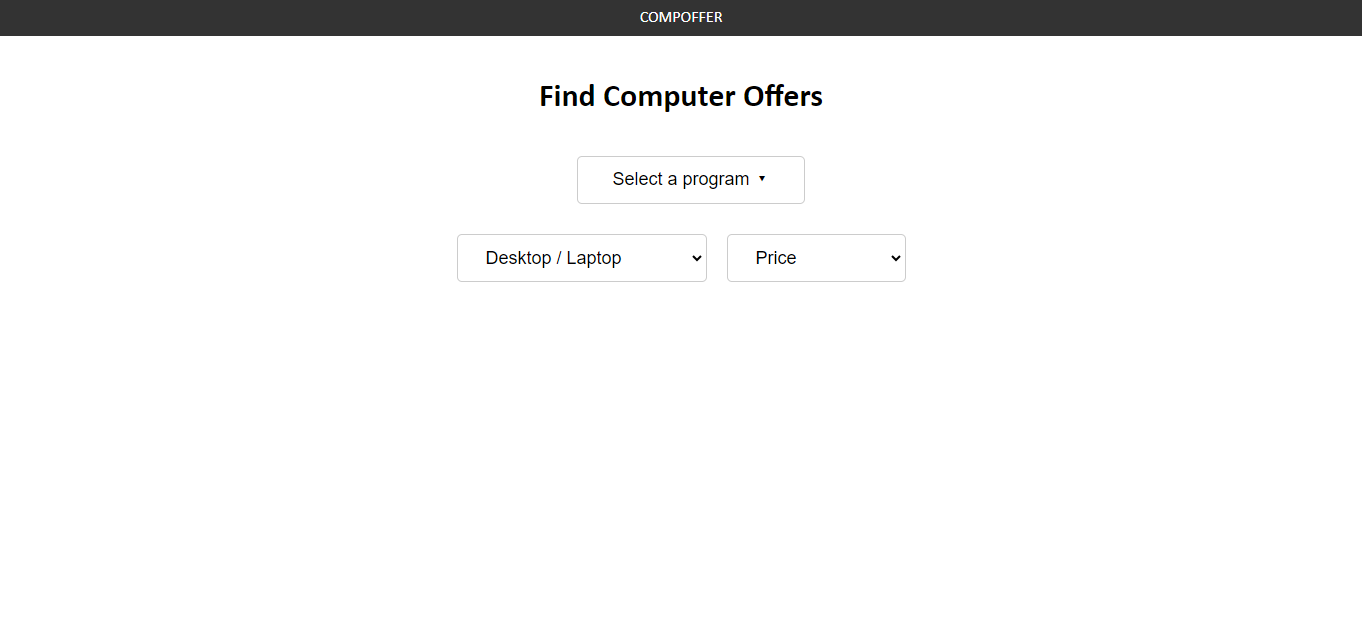Open the price filter control

pos(816,257)
